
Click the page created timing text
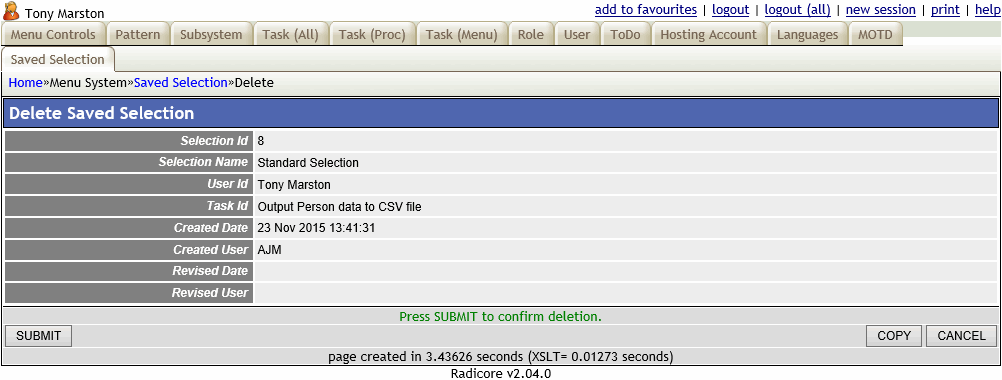tap(500, 356)
